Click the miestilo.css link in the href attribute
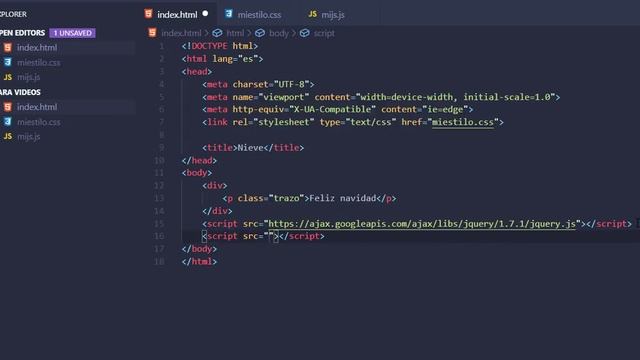 click(462, 122)
